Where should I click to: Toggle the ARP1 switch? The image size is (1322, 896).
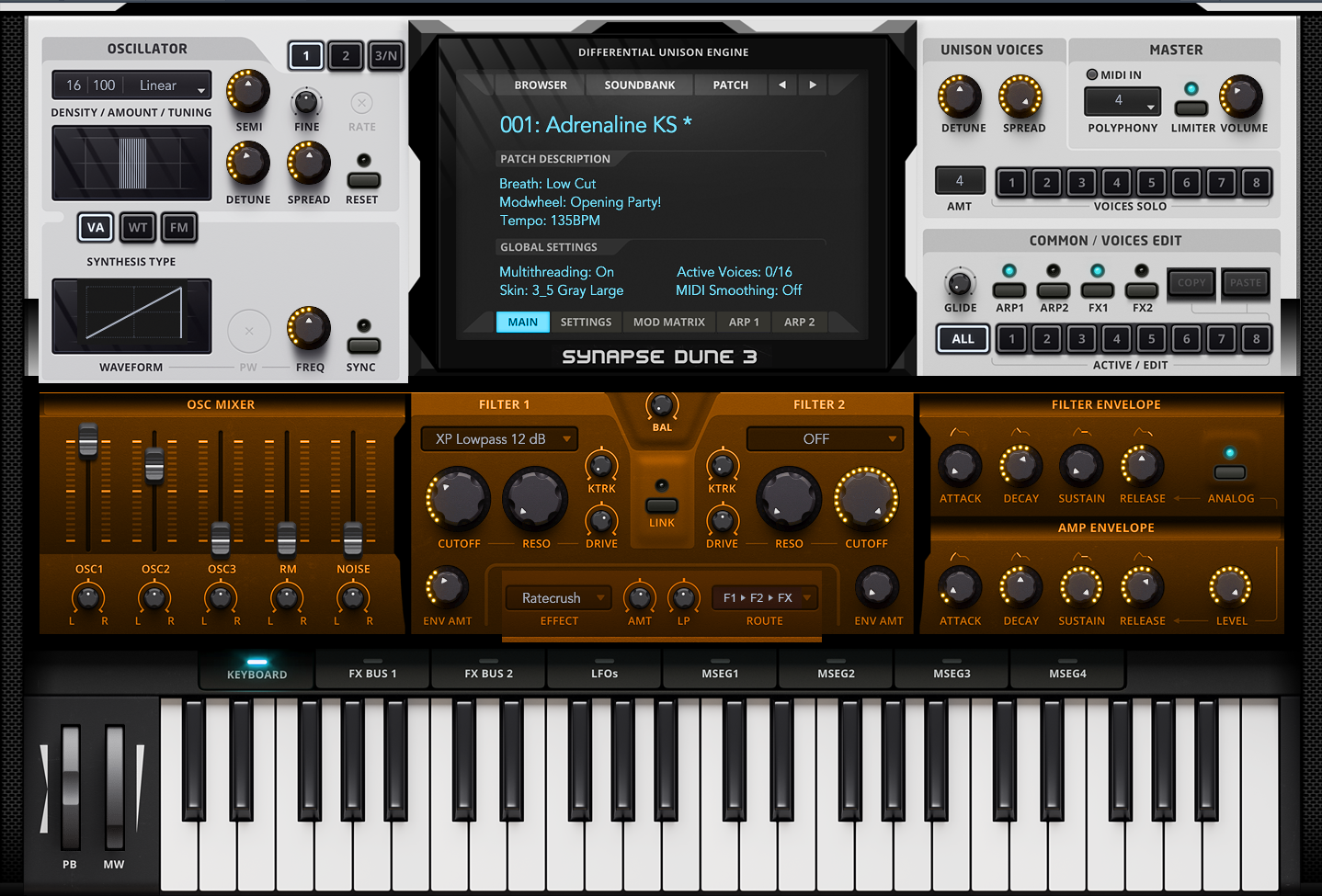pos(1009,290)
